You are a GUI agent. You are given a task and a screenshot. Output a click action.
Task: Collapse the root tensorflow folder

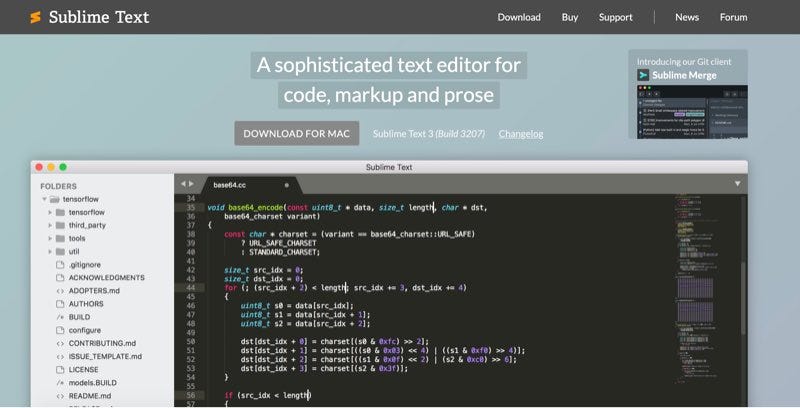[x=44, y=199]
